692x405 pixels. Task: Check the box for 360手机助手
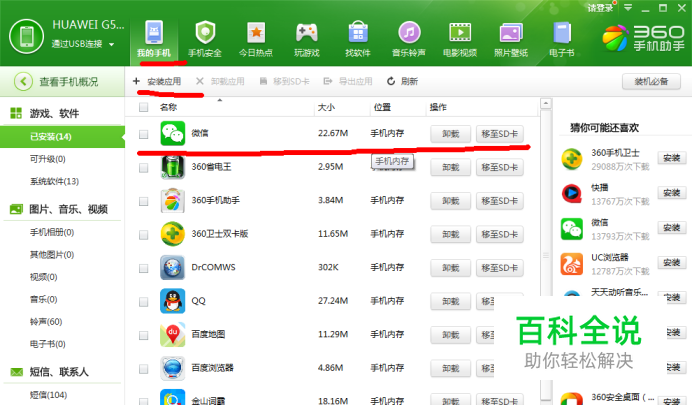pyautogui.click(x=143, y=201)
